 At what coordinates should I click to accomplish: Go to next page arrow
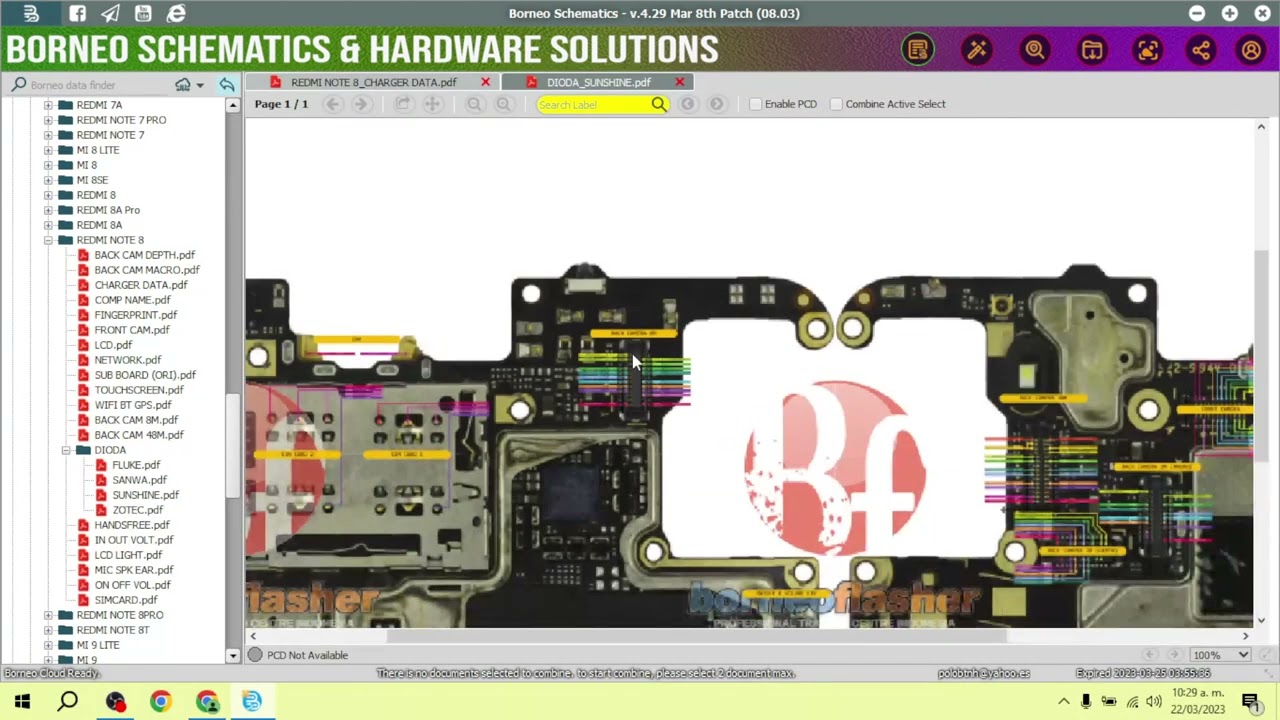coord(361,104)
